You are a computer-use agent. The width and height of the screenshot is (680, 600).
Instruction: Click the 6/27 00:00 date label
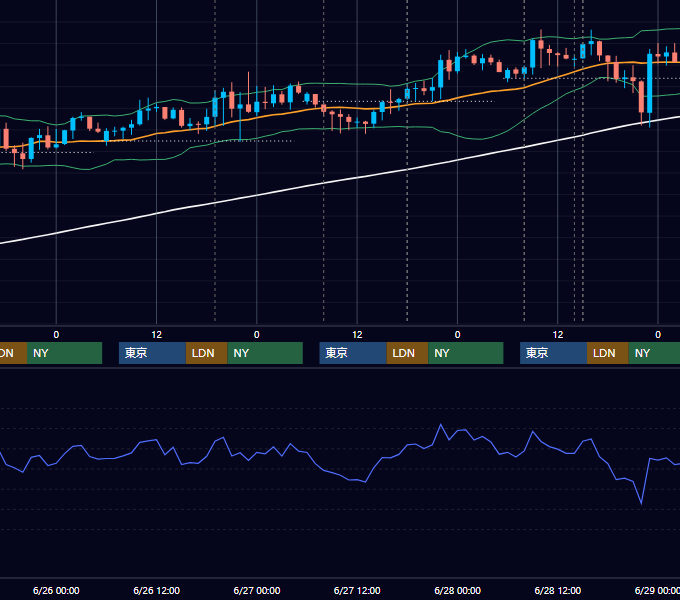(257, 590)
